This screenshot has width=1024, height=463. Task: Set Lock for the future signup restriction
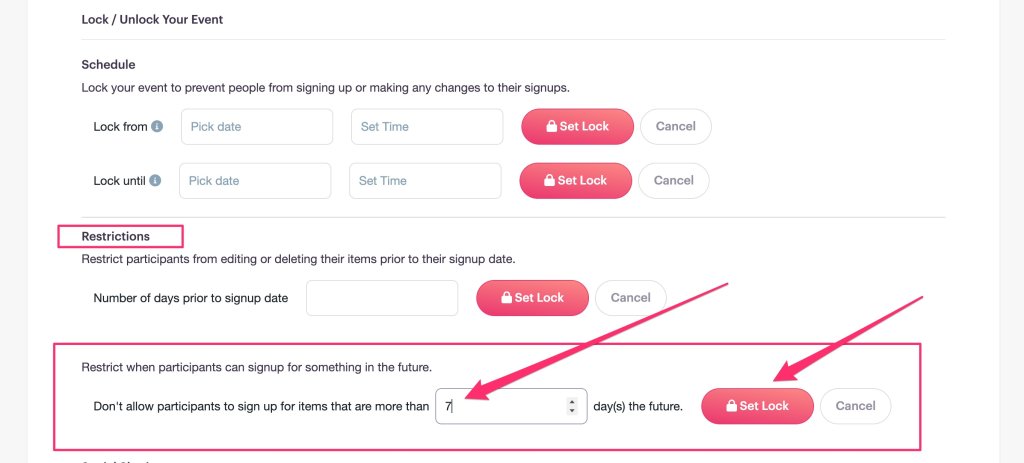[x=757, y=406]
